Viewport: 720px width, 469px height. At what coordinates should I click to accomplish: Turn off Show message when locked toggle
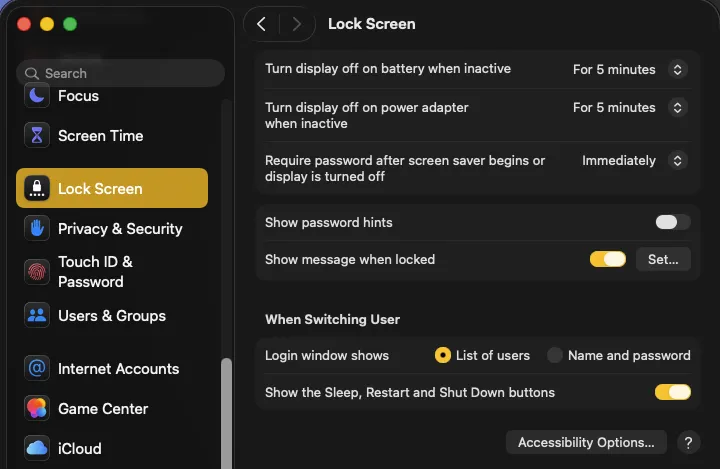(x=607, y=259)
